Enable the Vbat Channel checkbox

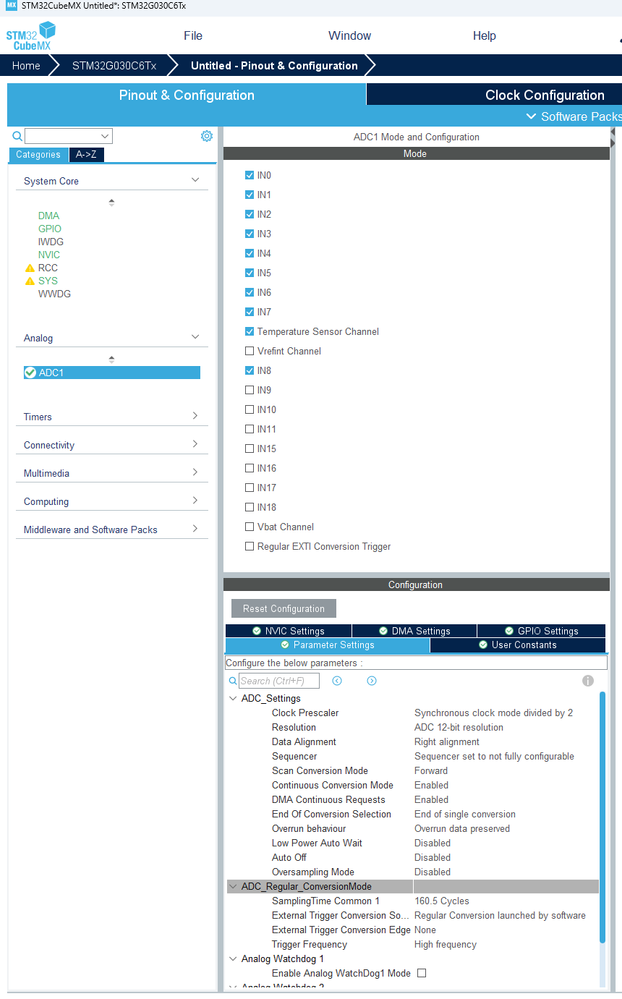(x=249, y=527)
